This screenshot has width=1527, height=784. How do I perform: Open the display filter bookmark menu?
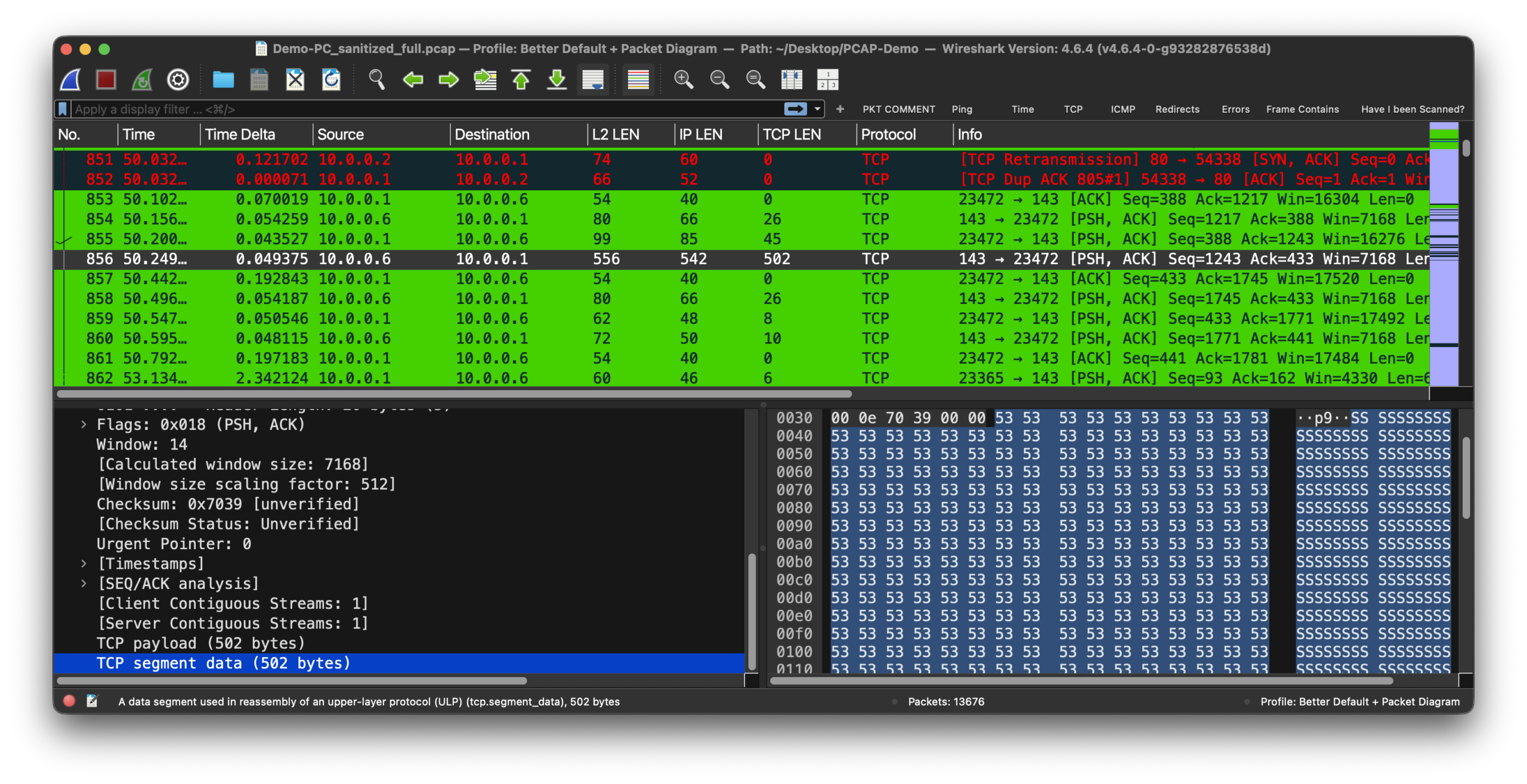click(63, 109)
